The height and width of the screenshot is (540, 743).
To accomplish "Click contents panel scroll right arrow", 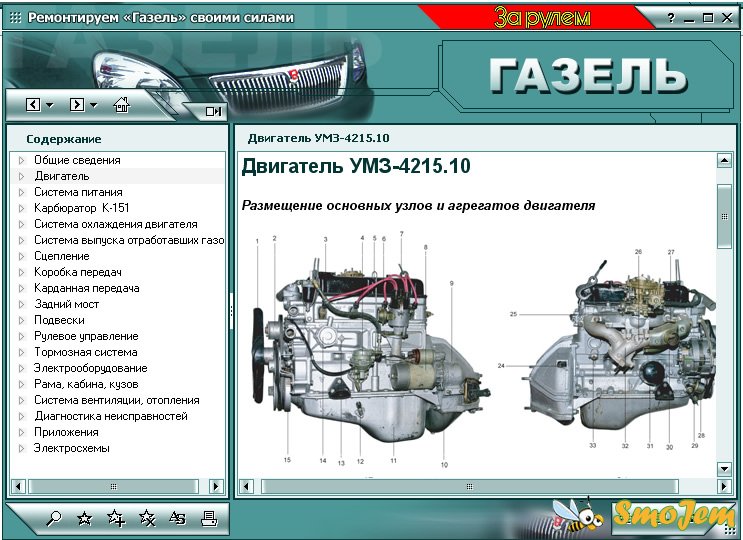I will point(216,486).
